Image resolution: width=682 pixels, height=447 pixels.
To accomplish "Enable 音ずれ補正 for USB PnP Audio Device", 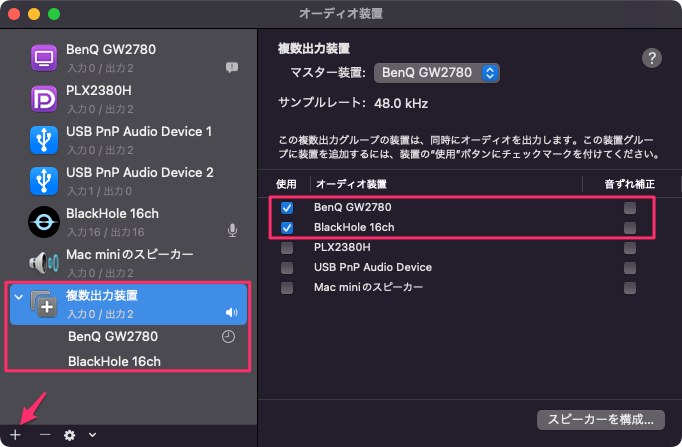I will (630, 268).
